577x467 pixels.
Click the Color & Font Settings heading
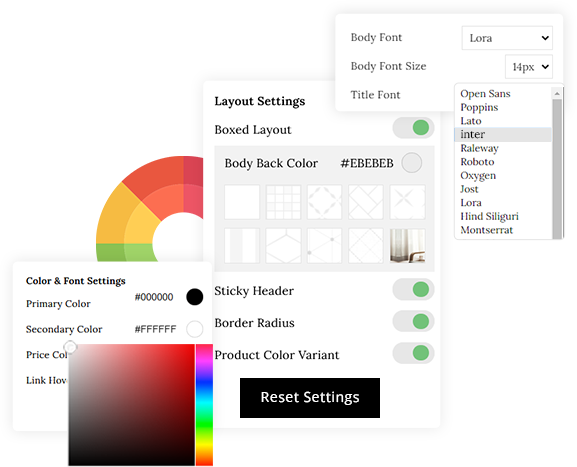[x=75, y=281]
